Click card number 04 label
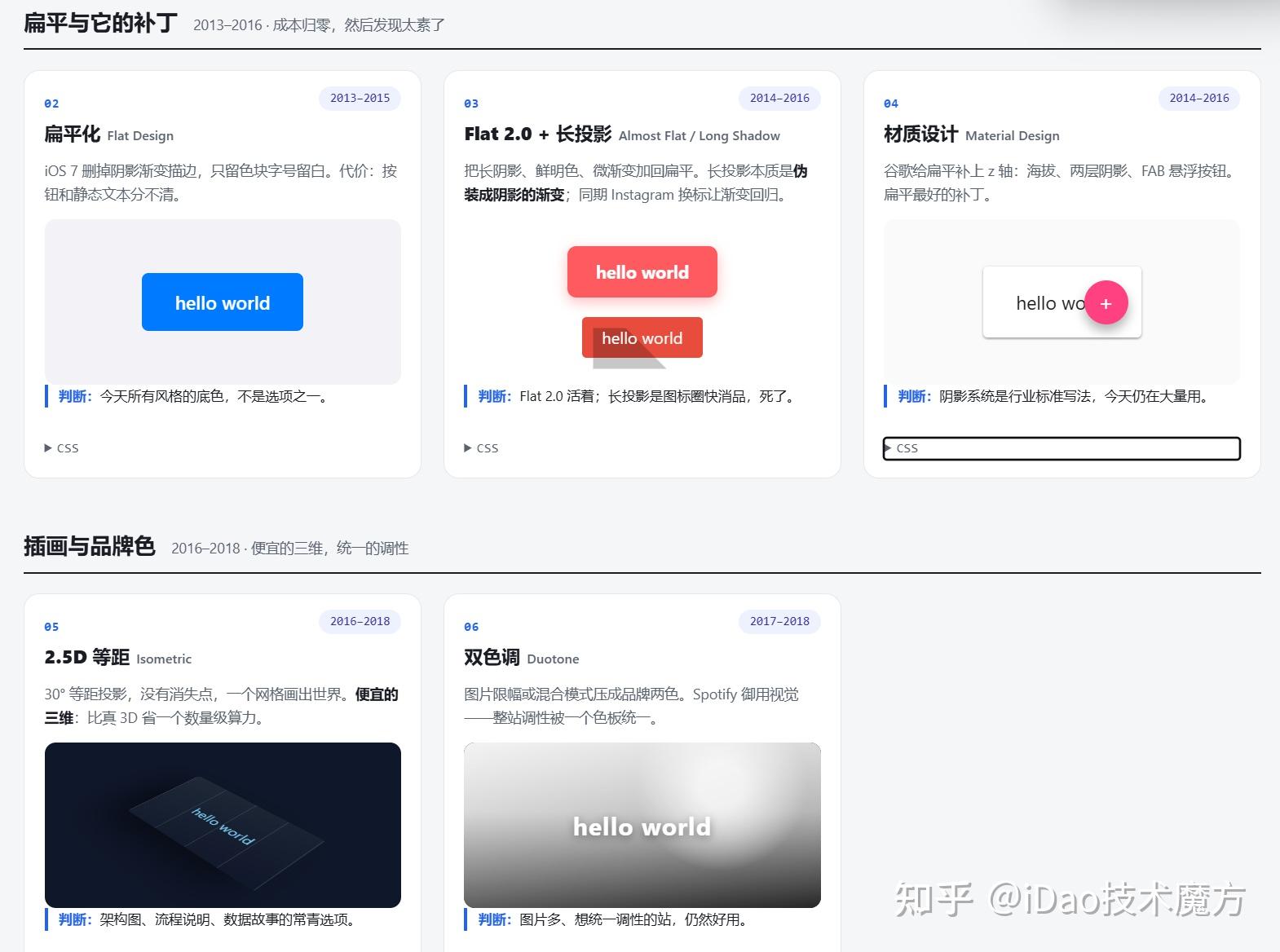Image resolution: width=1280 pixels, height=952 pixels. (x=891, y=104)
